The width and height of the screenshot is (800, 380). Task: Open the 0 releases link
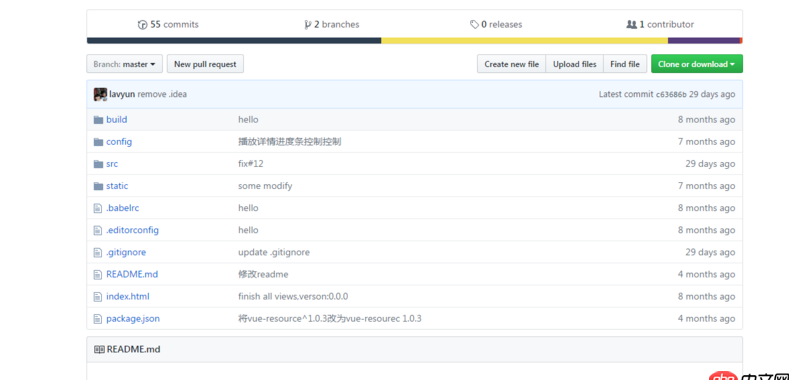[496, 24]
